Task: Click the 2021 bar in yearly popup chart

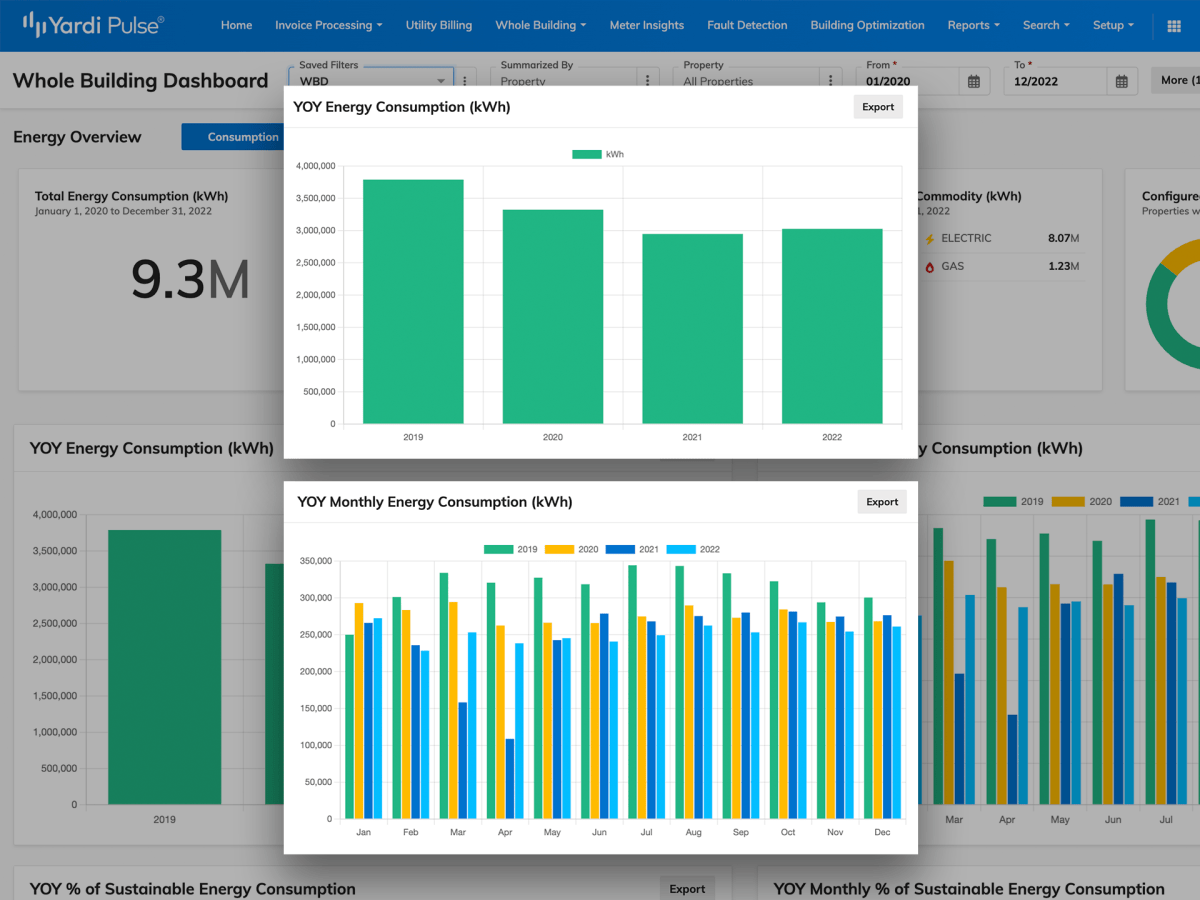Action: pos(693,328)
